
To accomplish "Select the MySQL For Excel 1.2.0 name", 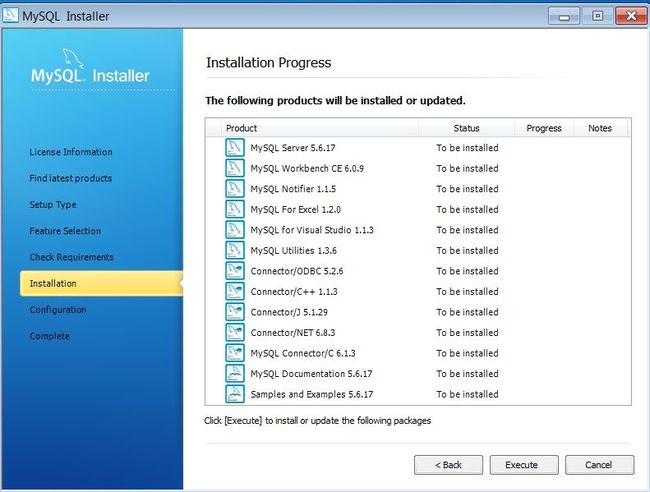I will [296, 210].
